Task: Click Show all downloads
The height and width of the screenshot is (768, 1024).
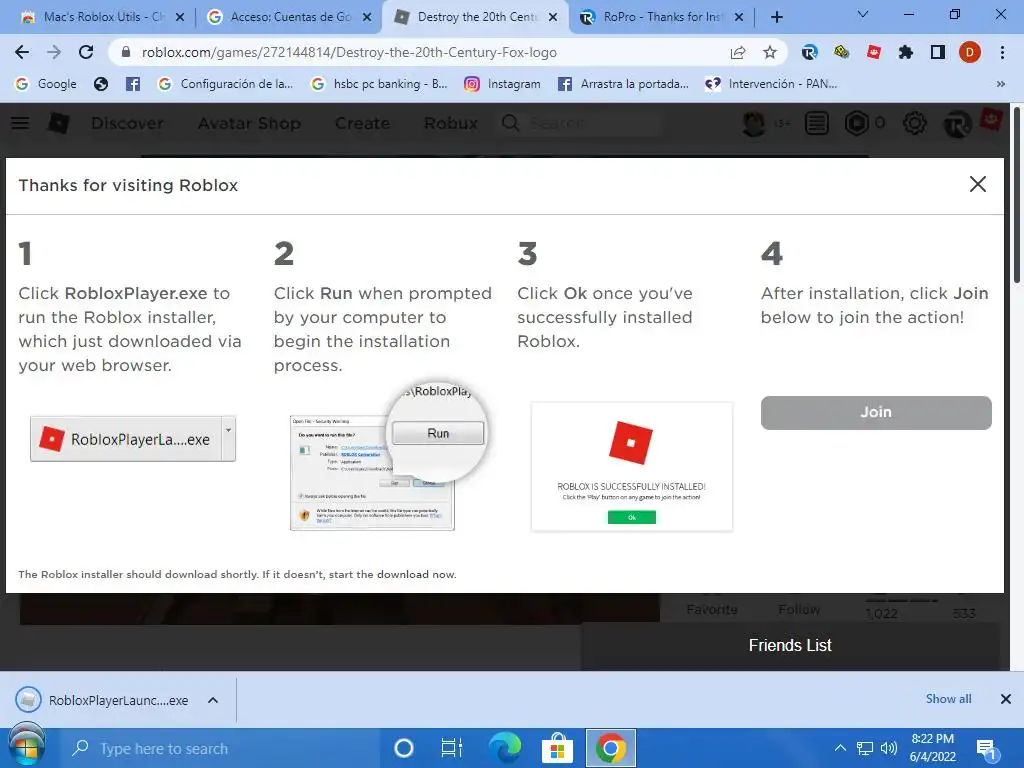Action: pos(948,699)
